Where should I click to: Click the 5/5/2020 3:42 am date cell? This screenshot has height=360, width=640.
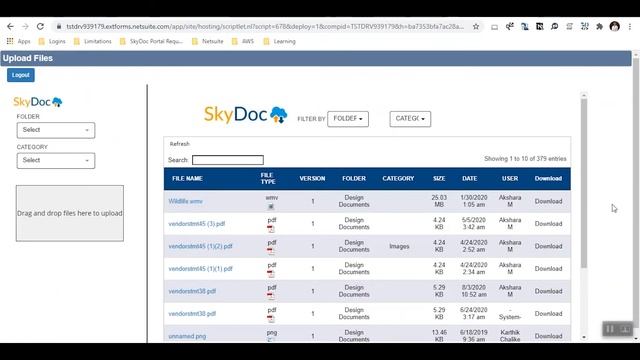[473, 223]
